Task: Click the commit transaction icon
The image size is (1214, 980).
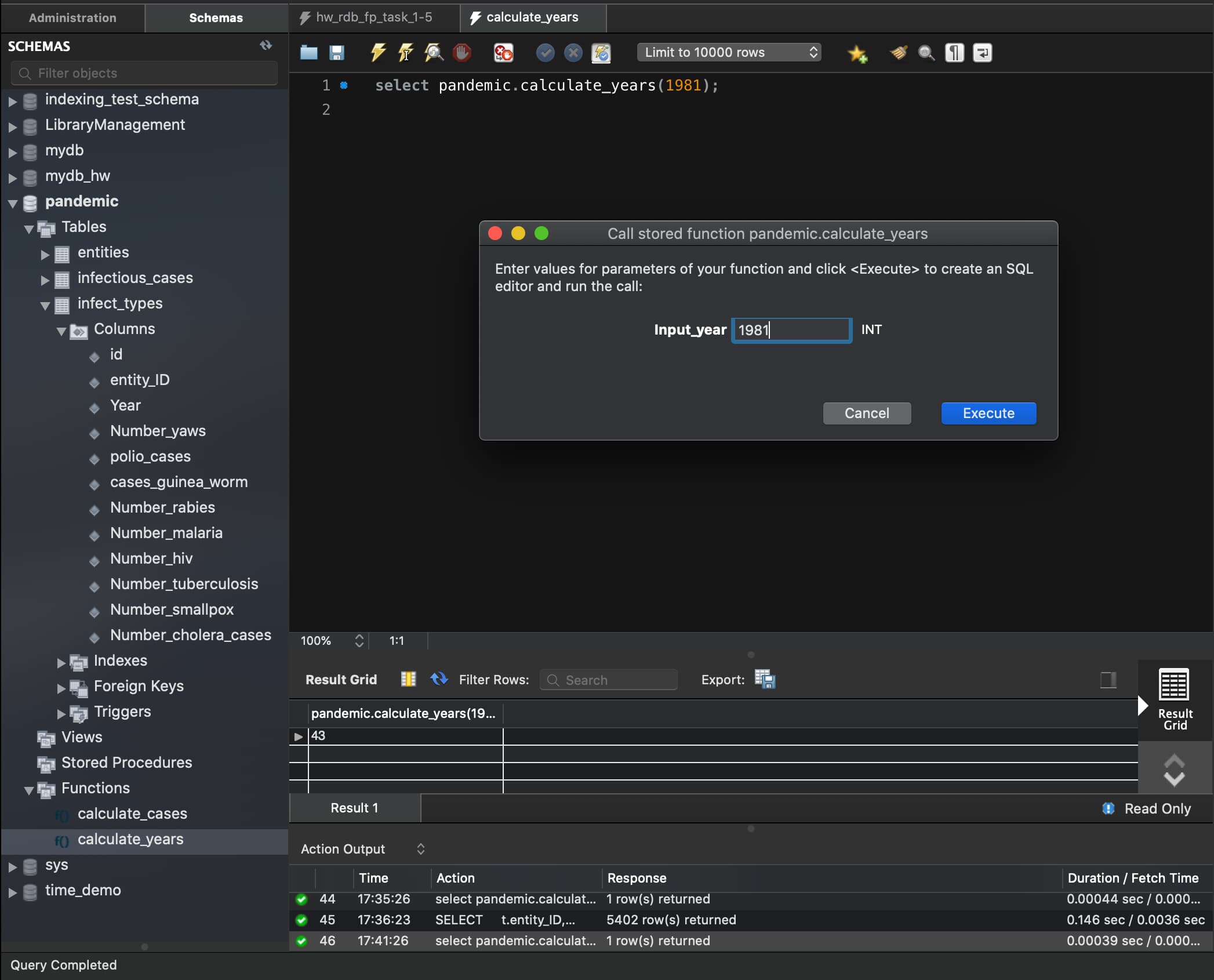Action: [546, 52]
